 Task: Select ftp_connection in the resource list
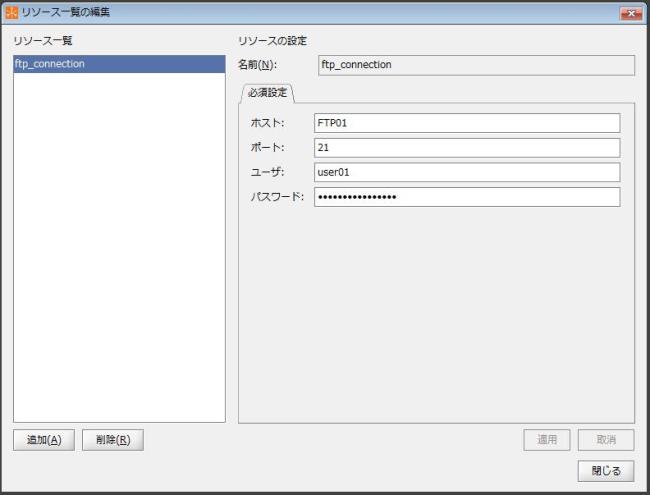[119, 65]
